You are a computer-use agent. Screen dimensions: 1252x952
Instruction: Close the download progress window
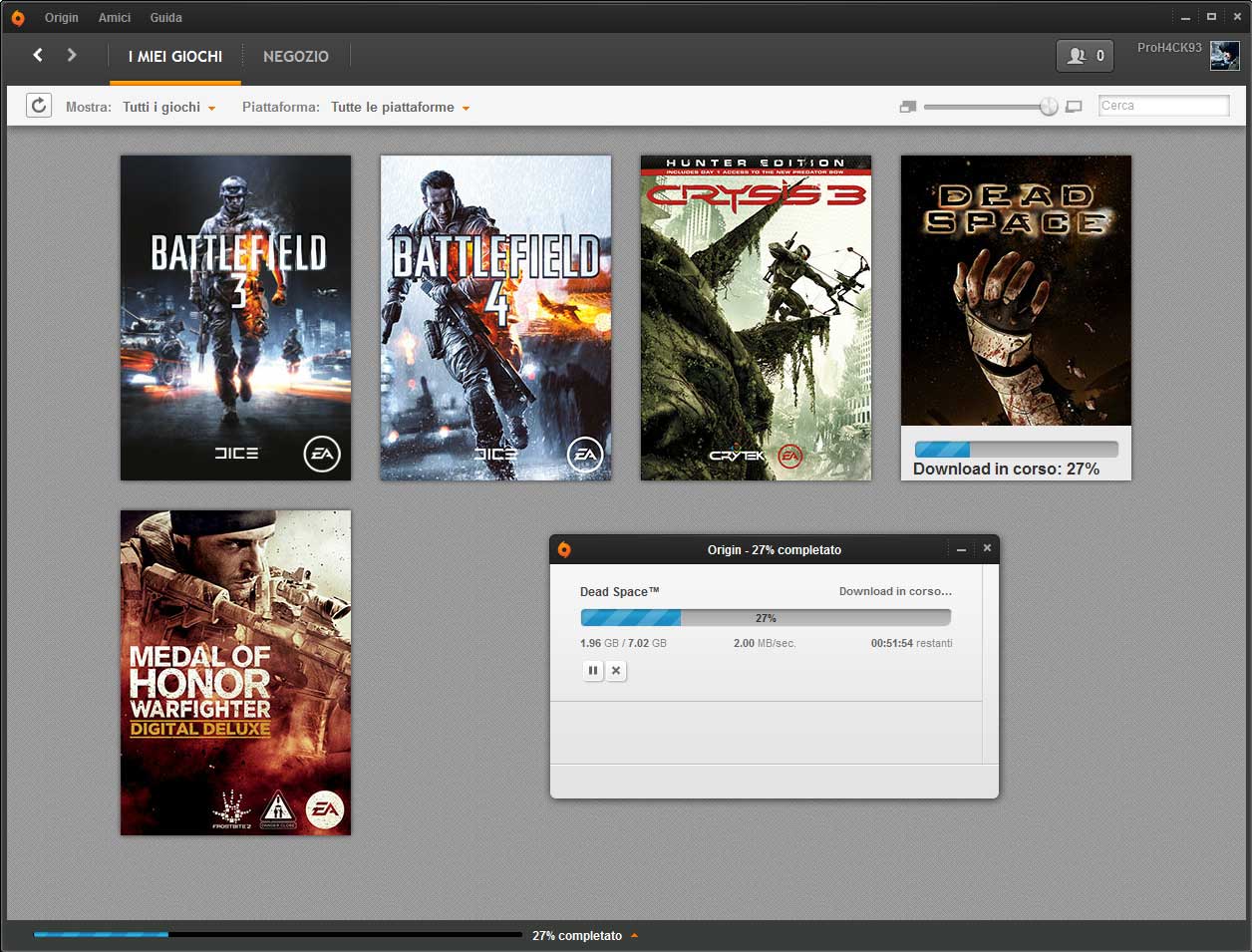[987, 548]
